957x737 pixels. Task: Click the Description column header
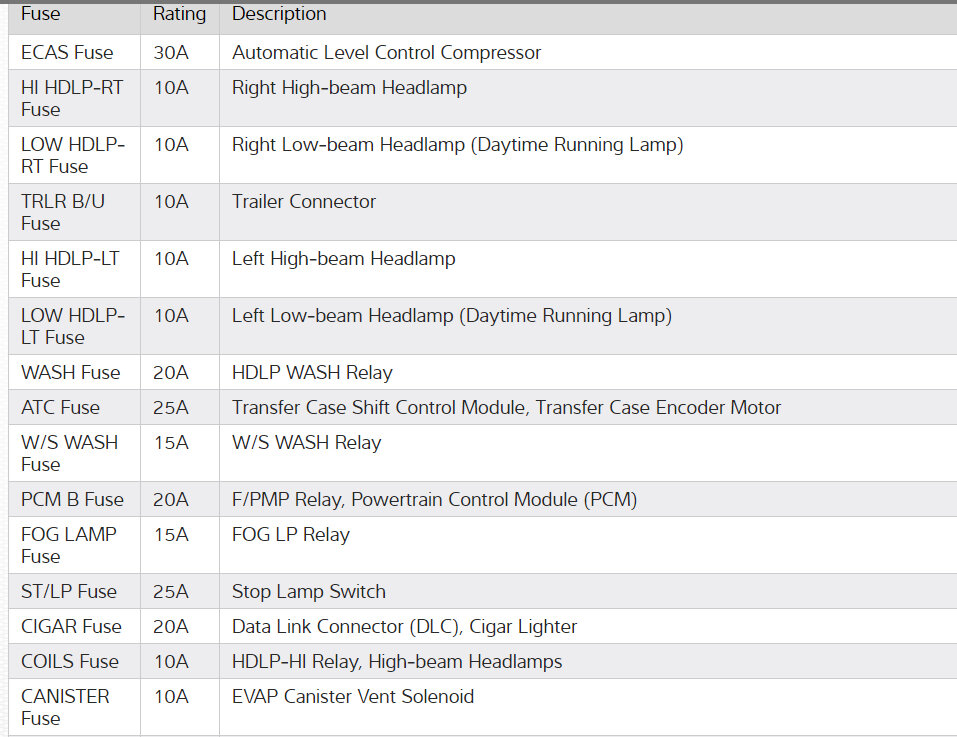(x=279, y=14)
